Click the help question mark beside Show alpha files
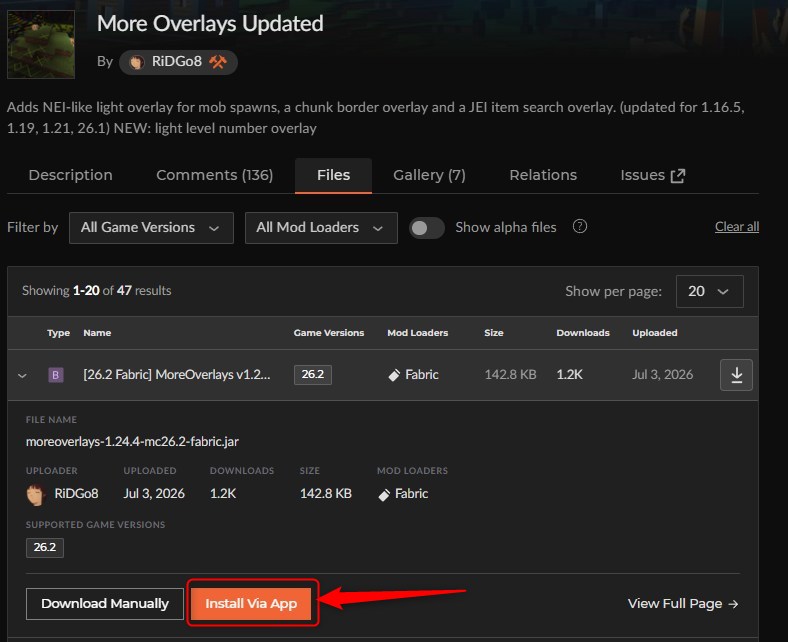The width and height of the screenshot is (788, 642). point(580,227)
